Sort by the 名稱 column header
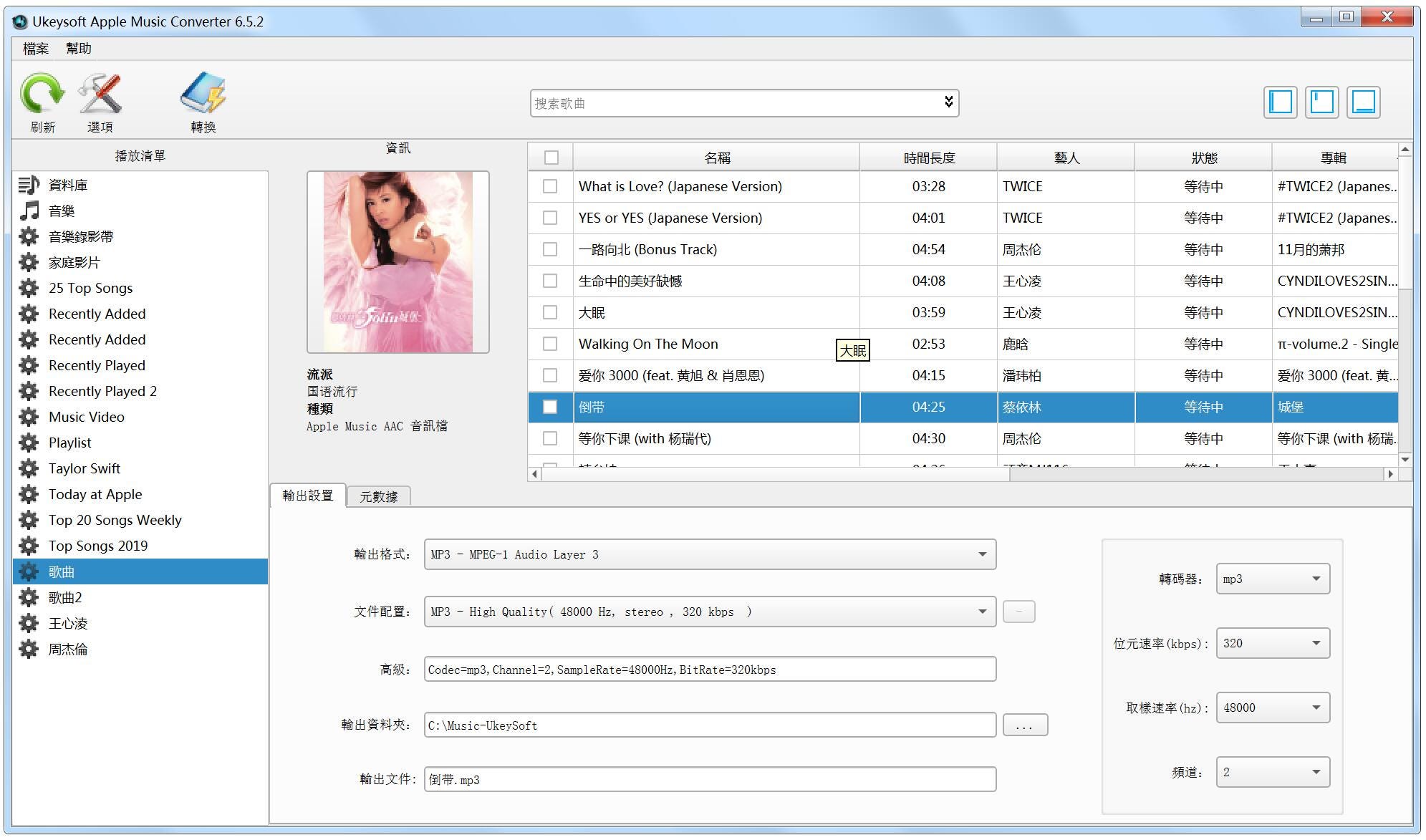Screen dimensions: 1426x840 [716, 158]
